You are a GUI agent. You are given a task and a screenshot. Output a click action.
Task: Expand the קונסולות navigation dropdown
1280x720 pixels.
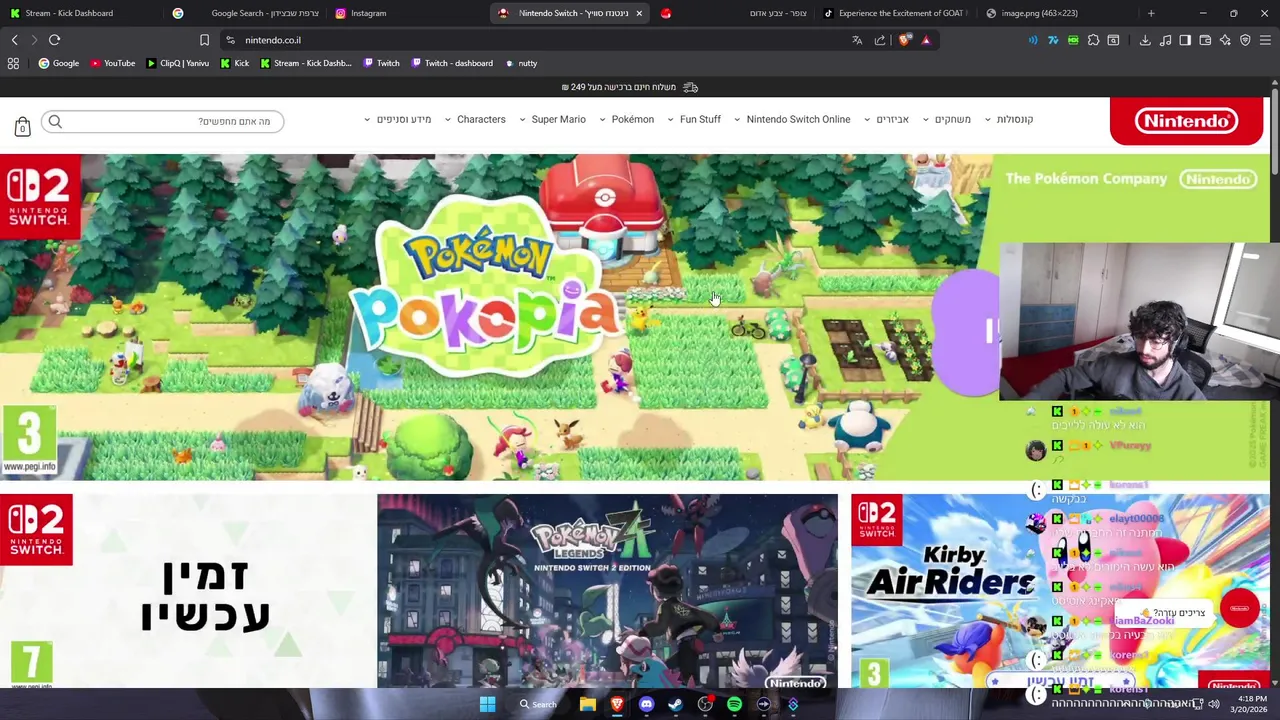click(1009, 119)
